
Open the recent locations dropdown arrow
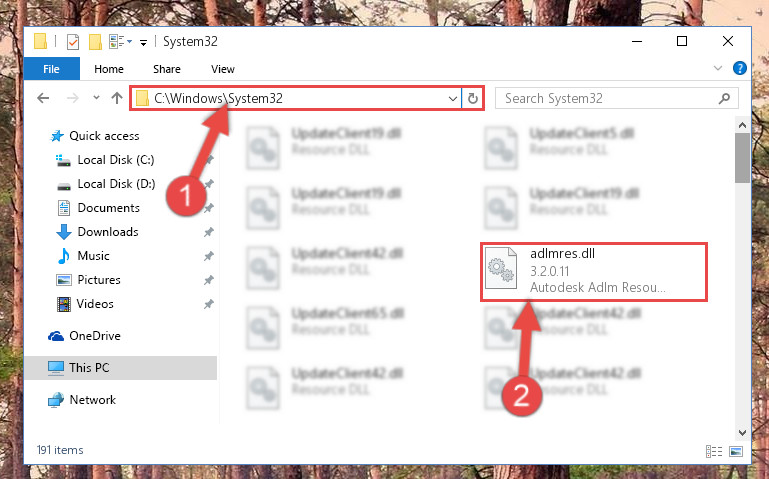pos(96,98)
